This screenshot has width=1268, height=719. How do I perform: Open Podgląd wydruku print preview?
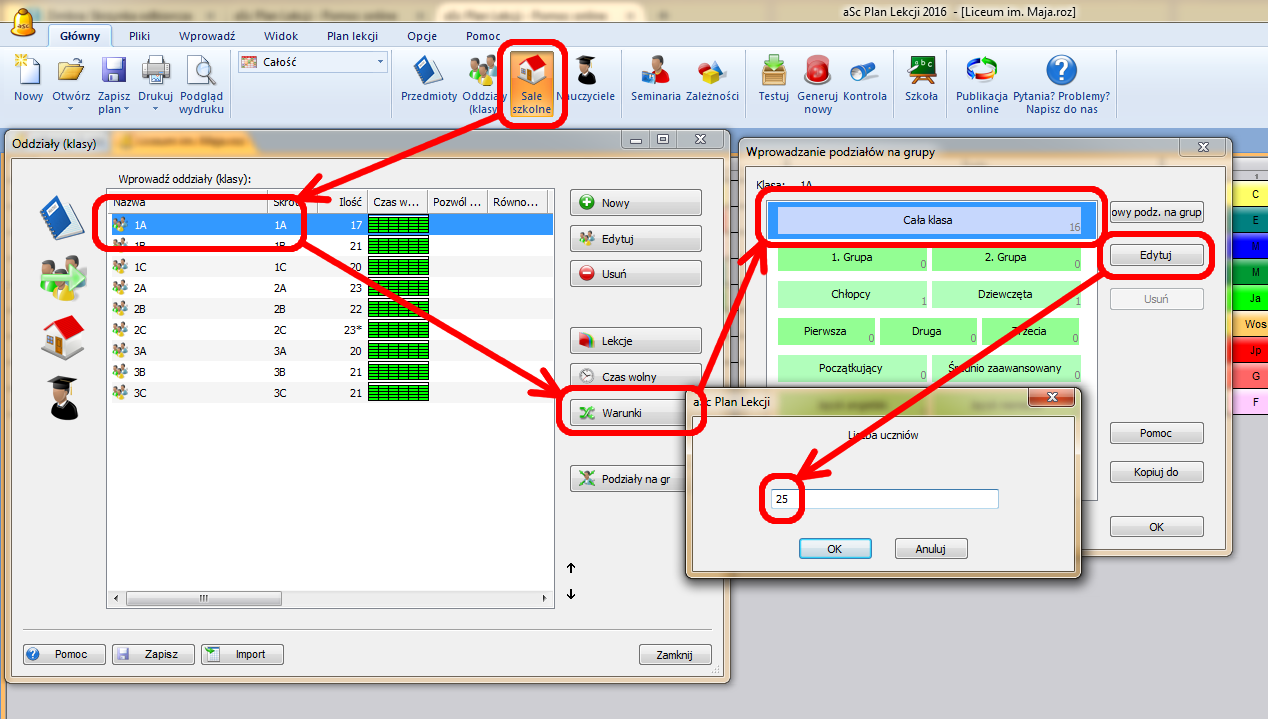click(202, 84)
